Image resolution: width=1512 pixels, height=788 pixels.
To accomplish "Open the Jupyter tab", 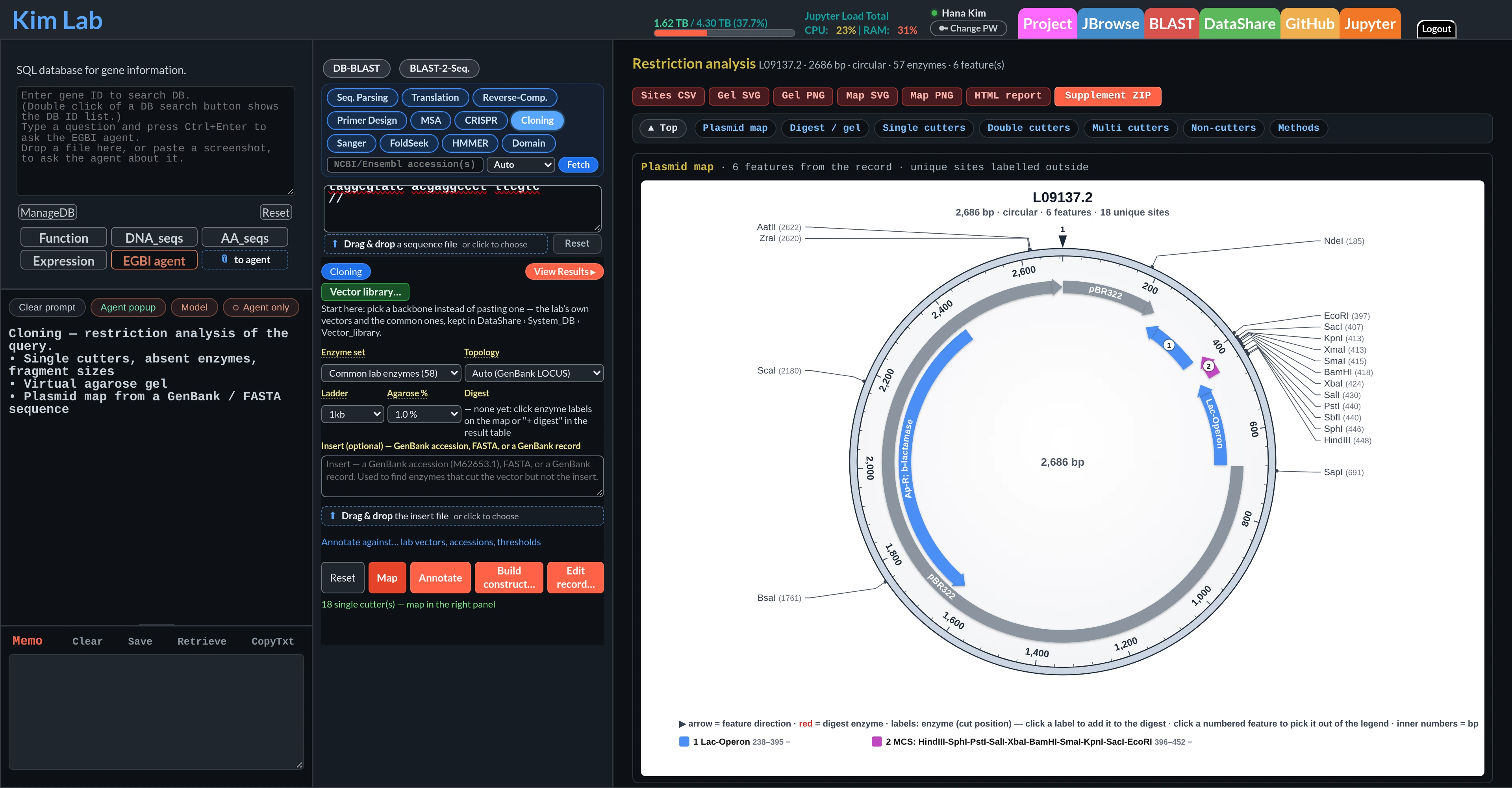I will [x=1370, y=24].
